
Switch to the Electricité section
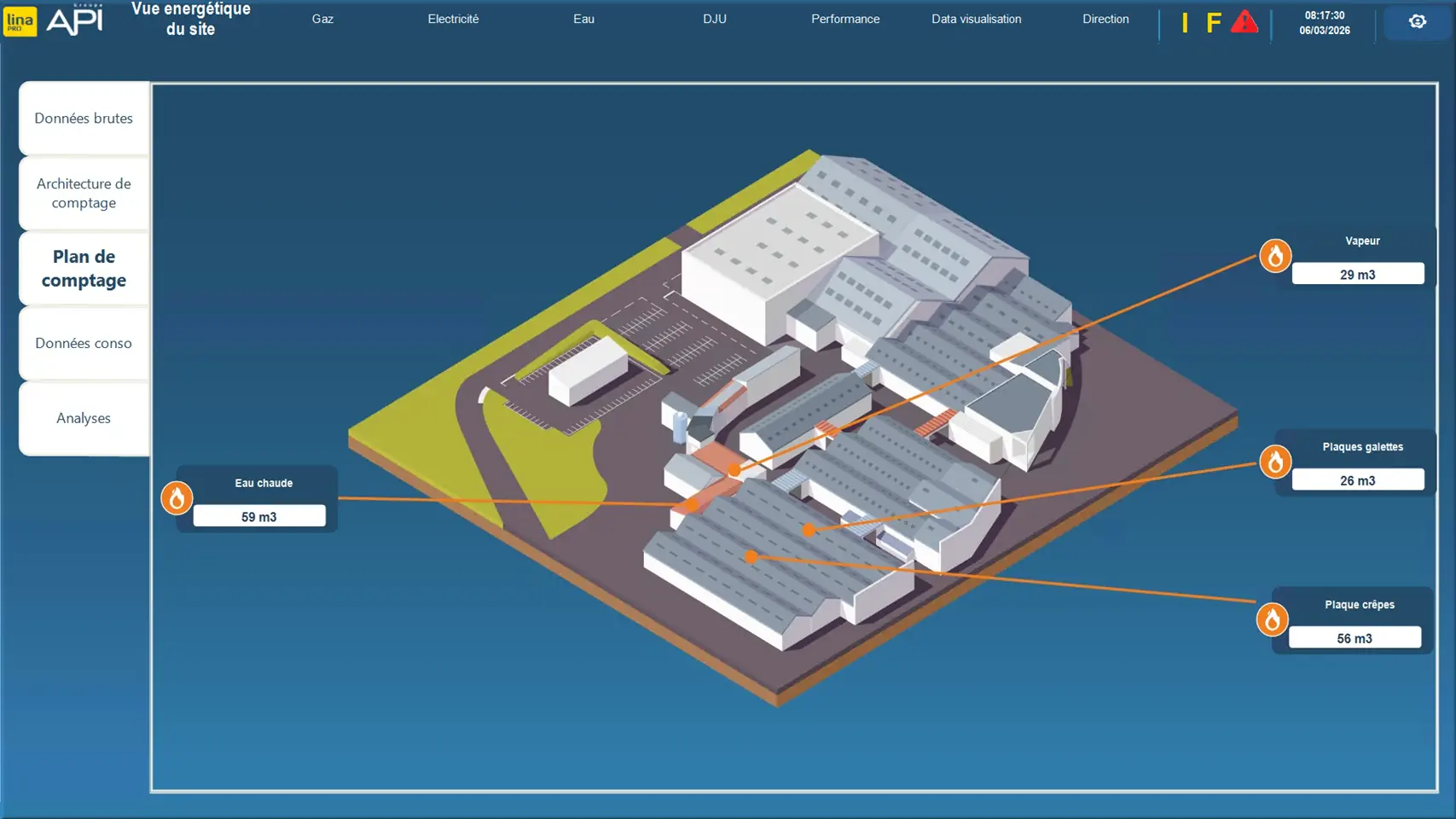[x=453, y=19]
